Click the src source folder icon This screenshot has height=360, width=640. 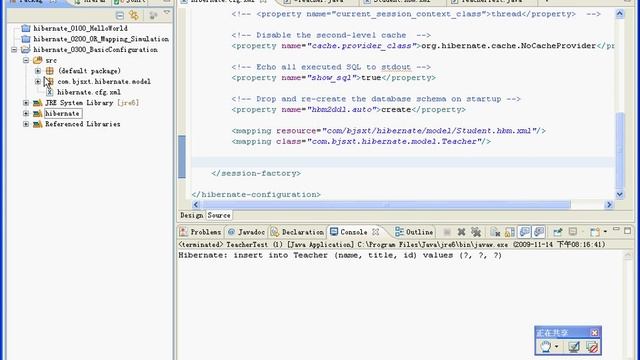[x=38, y=60]
